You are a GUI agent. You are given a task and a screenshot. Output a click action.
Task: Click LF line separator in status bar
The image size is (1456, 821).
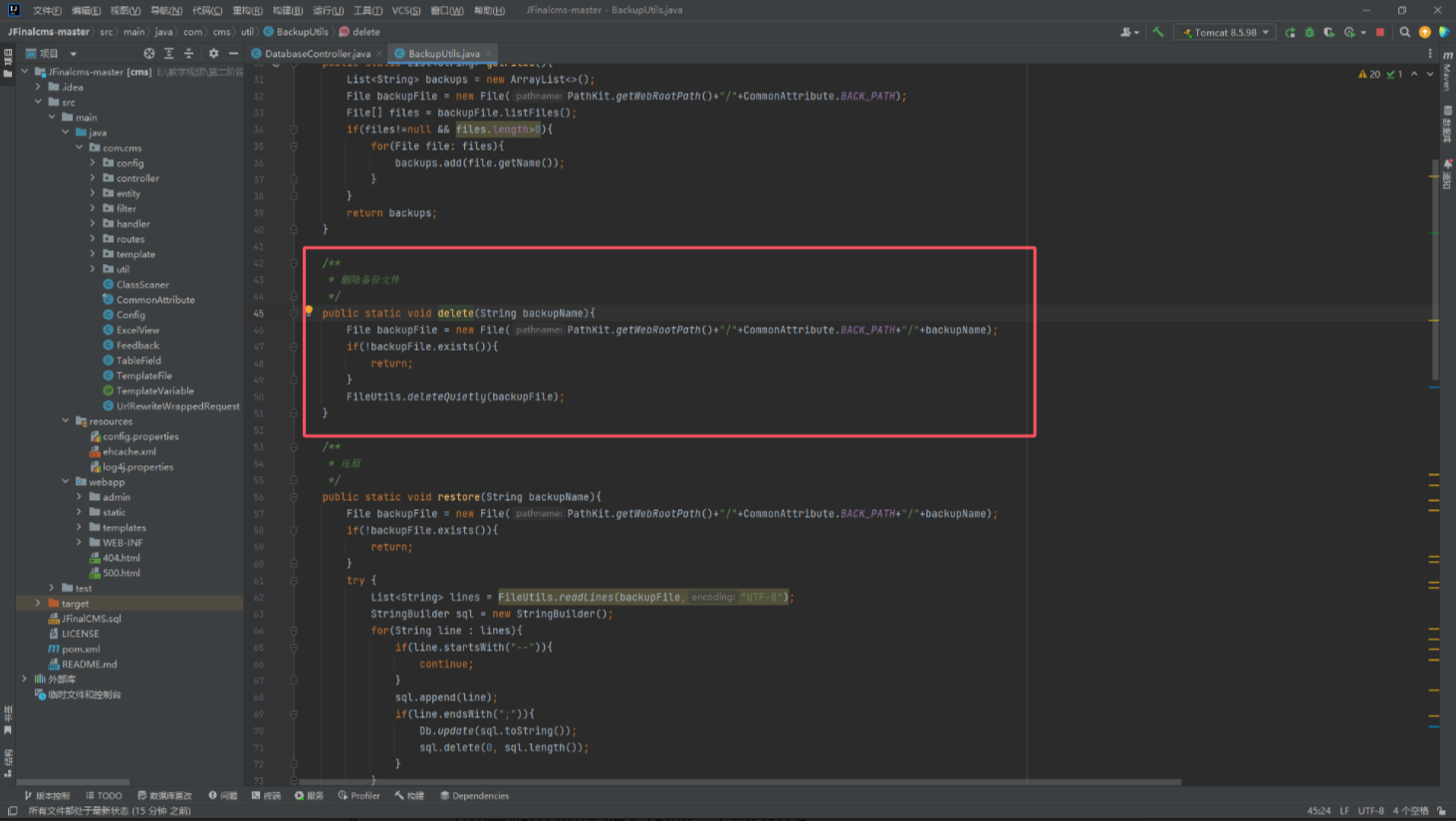(1344, 811)
